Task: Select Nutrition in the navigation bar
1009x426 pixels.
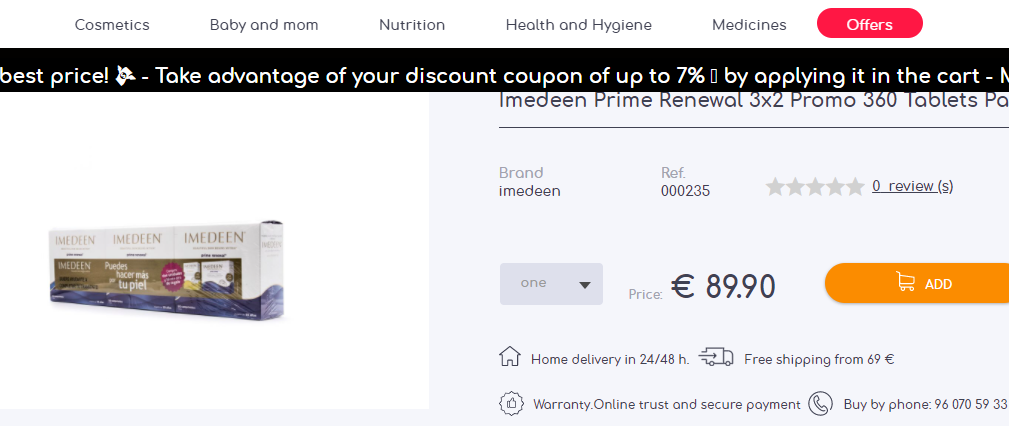Action: [412, 25]
